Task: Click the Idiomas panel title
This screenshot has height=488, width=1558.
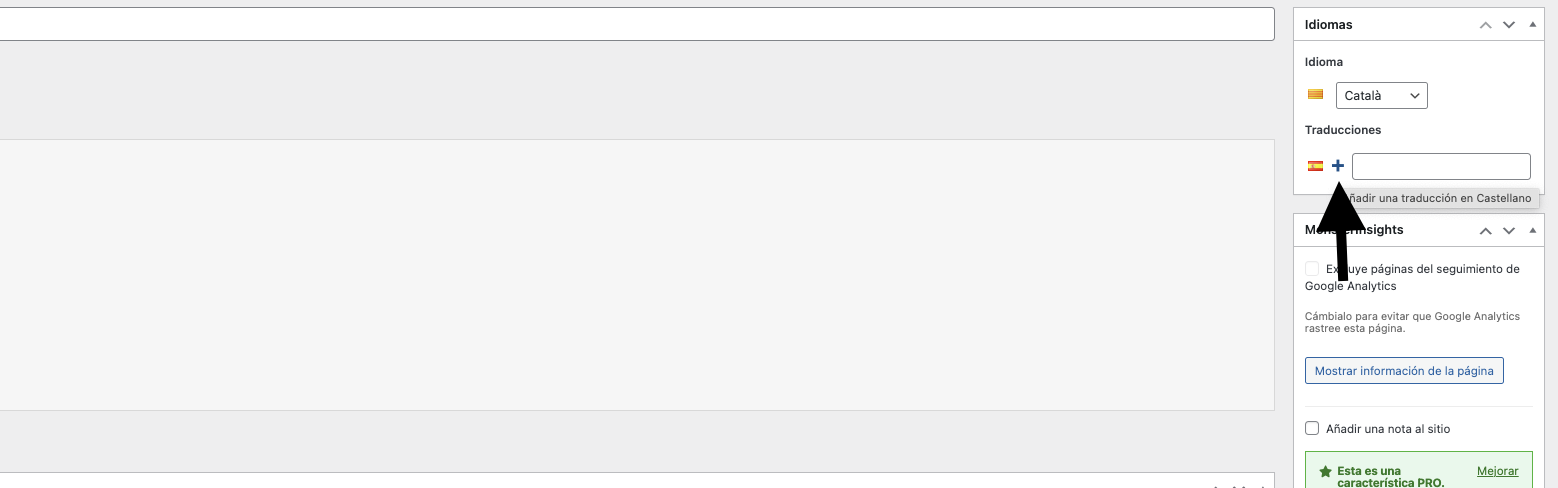Action: [x=1328, y=24]
